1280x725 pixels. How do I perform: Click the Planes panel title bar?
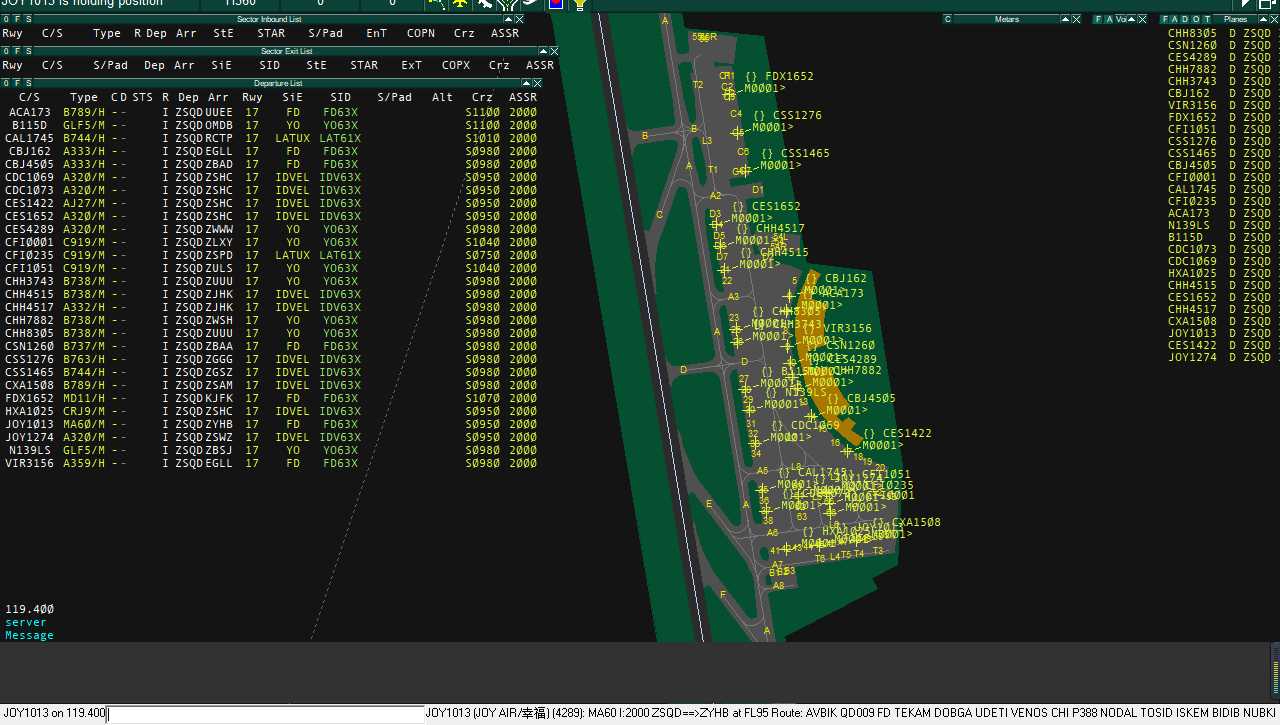pos(1236,19)
